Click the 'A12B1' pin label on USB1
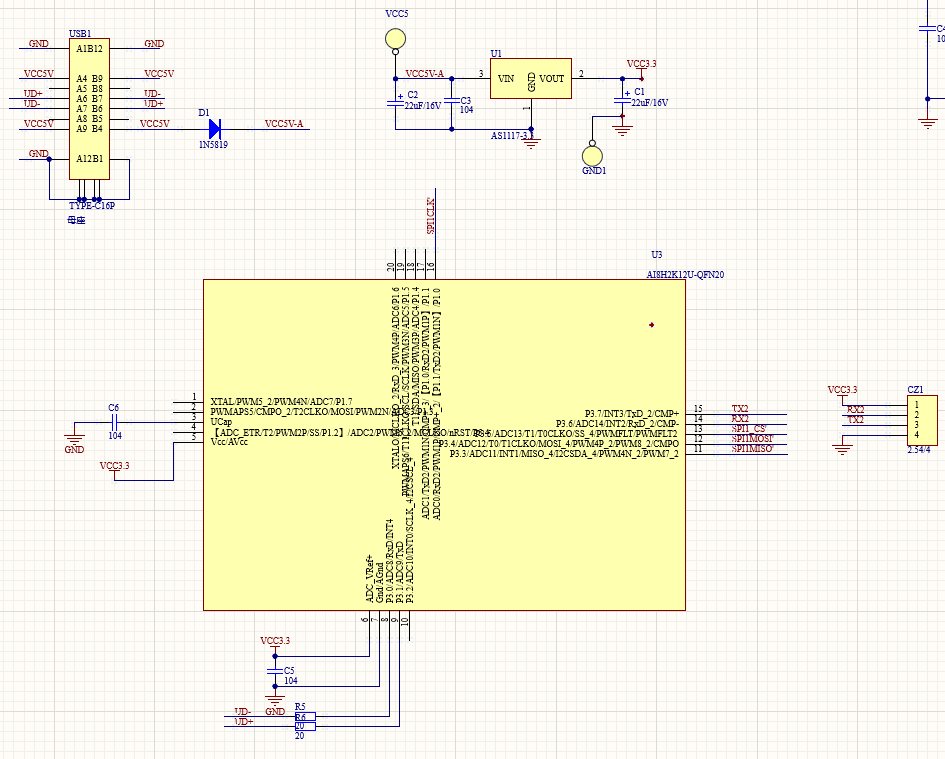Screen dimensions: 945x759 pyautogui.click(x=89, y=159)
